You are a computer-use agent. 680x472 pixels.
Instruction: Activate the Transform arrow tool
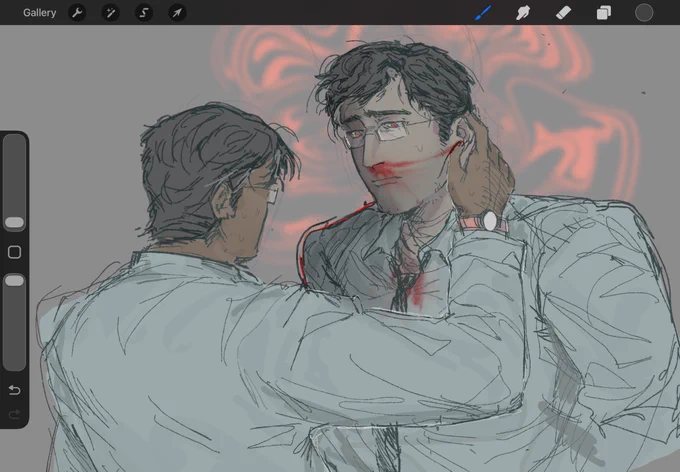[x=177, y=13]
